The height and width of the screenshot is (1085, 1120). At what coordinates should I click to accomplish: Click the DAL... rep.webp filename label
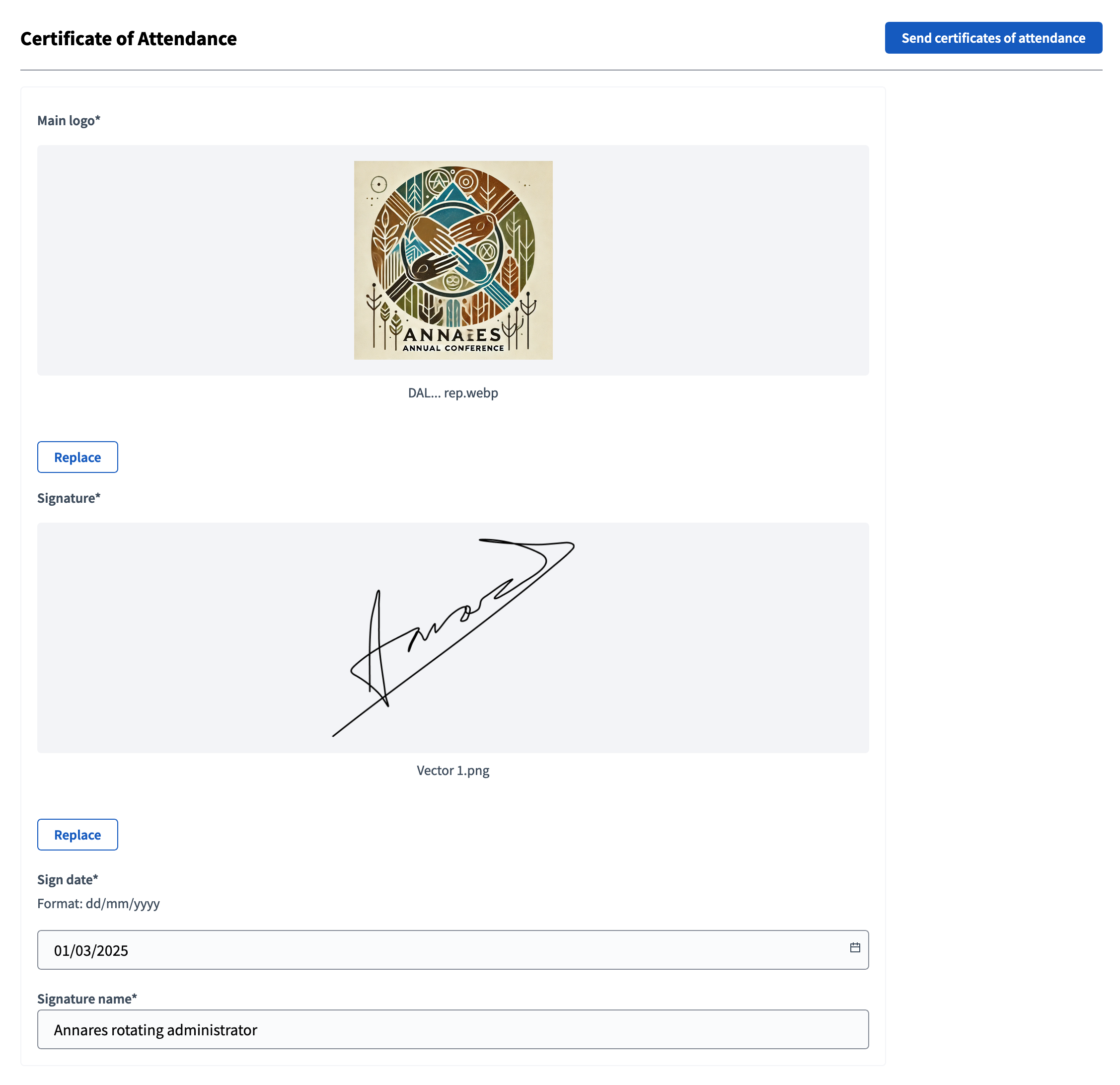[x=452, y=393]
